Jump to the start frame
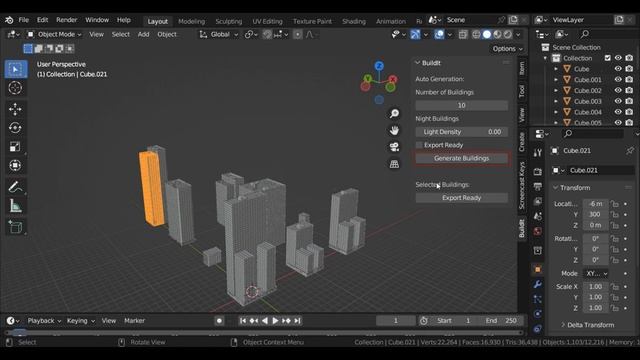This screenshot has height=360, width=640. coord(243,321)
